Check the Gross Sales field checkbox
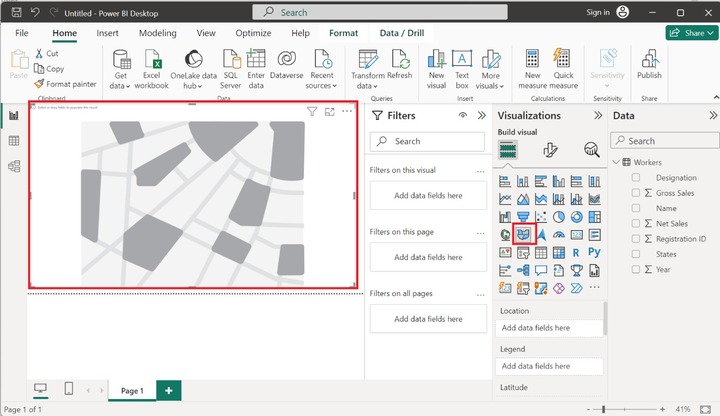Screen dimensions: 720x416 [636, 193]
